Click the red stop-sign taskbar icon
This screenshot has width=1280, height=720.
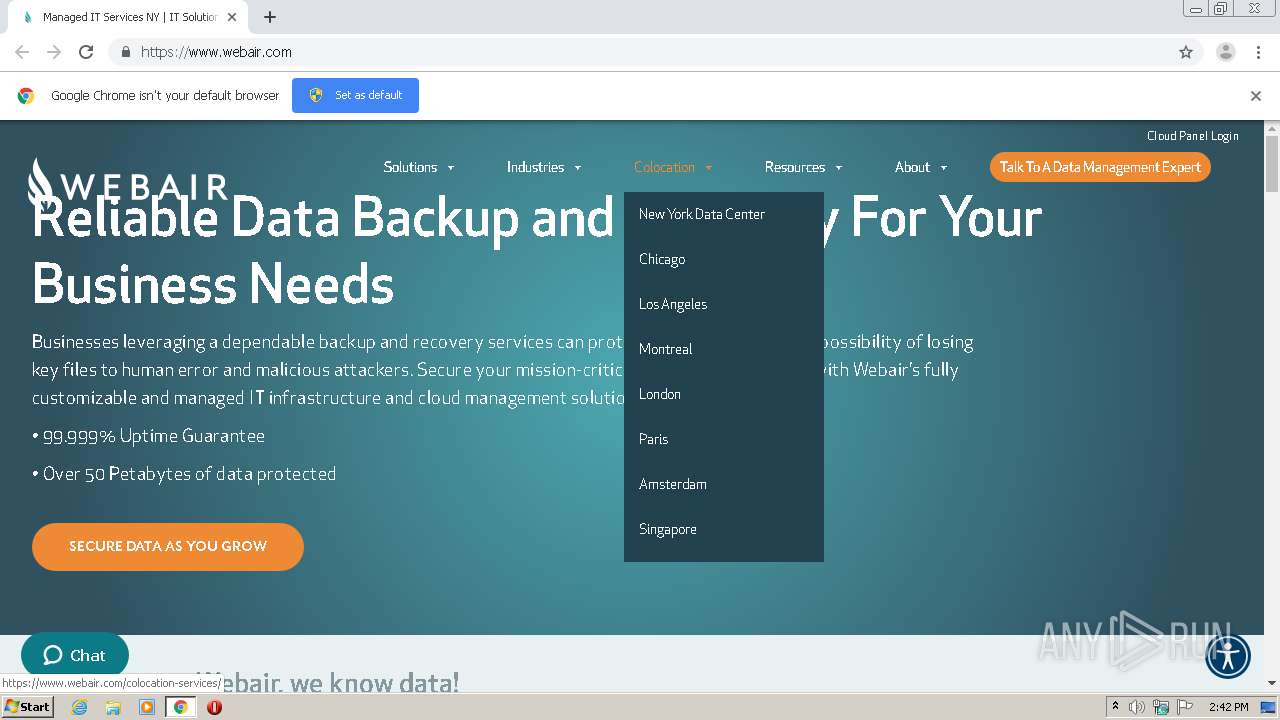[214, 707]
